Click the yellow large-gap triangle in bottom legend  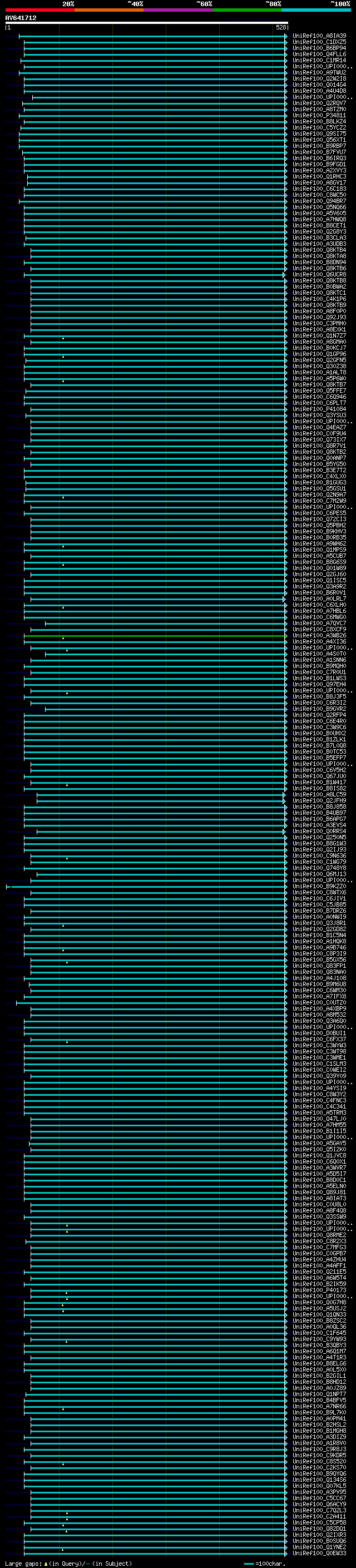pyautogui.click(x=45, y=1564)
